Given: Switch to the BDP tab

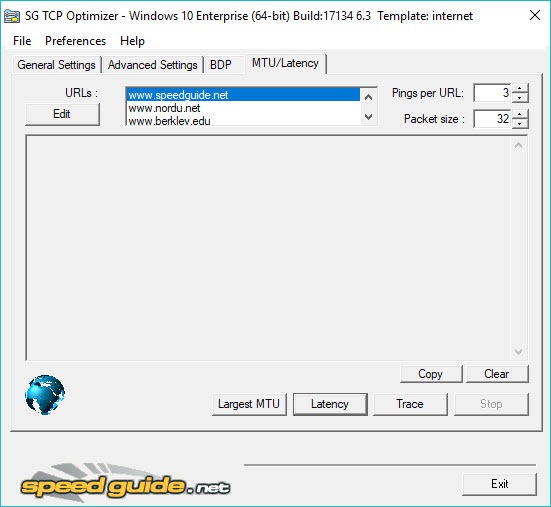Looking at the screenshot, I should [221, 65].
